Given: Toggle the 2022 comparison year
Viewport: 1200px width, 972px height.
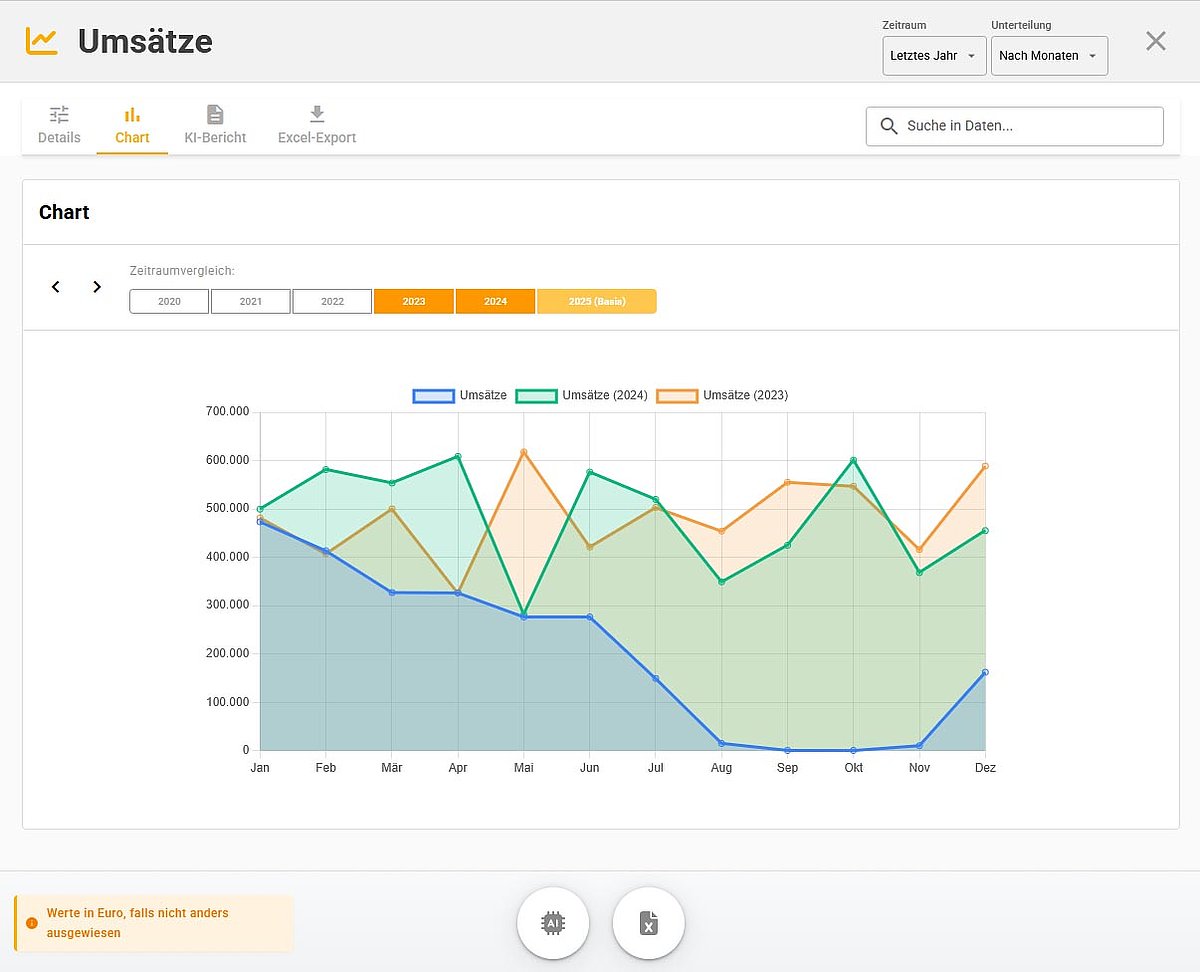Looking at the screenshot, I should [332, 301].
